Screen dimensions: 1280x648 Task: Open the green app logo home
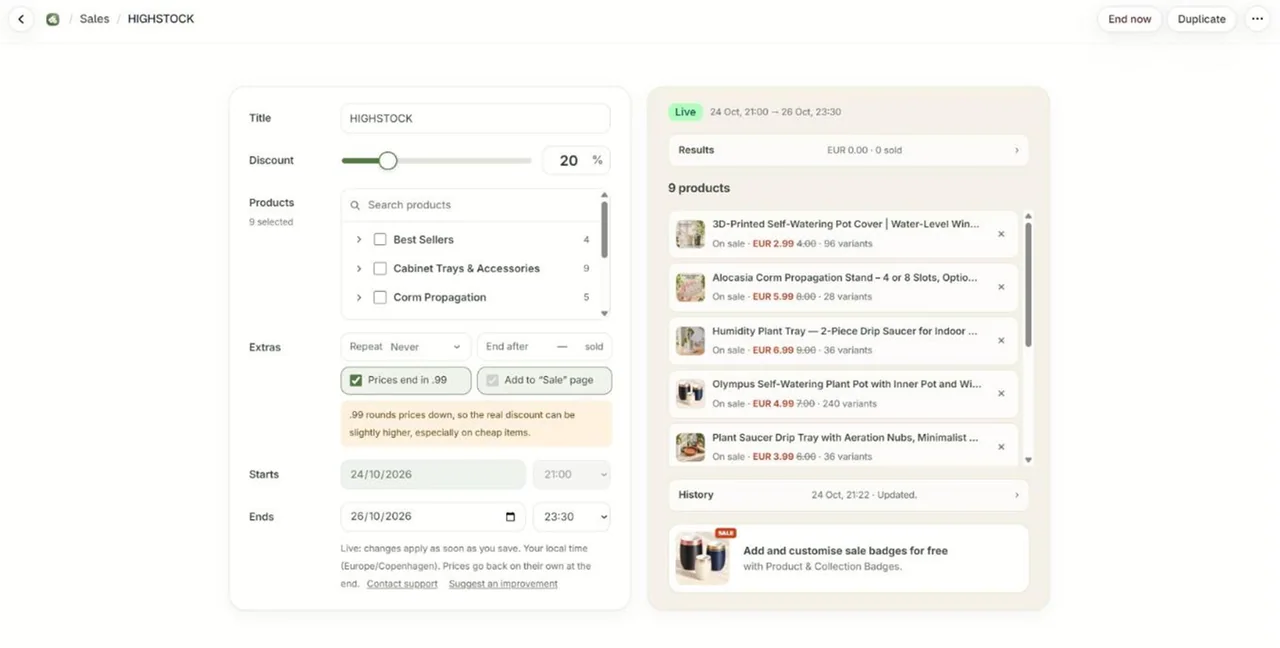tap(53, 19)
